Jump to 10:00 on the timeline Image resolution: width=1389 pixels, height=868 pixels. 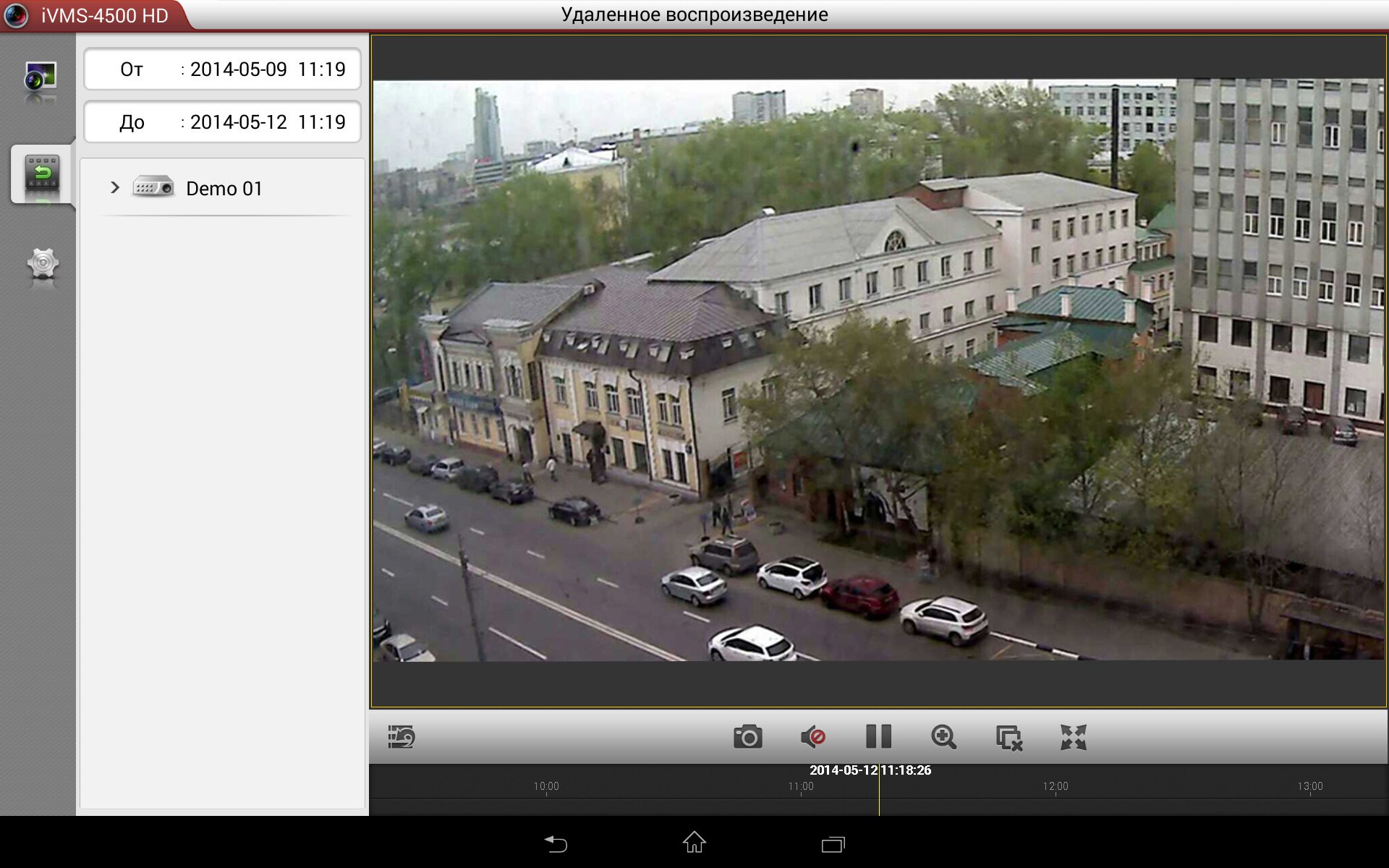tap(546, 786)
